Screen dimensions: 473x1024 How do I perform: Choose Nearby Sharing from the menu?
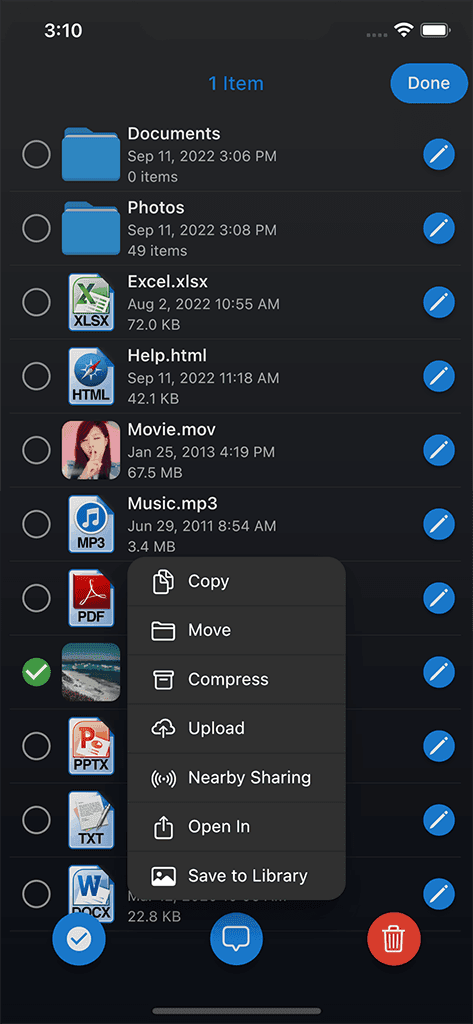point(236,777)
